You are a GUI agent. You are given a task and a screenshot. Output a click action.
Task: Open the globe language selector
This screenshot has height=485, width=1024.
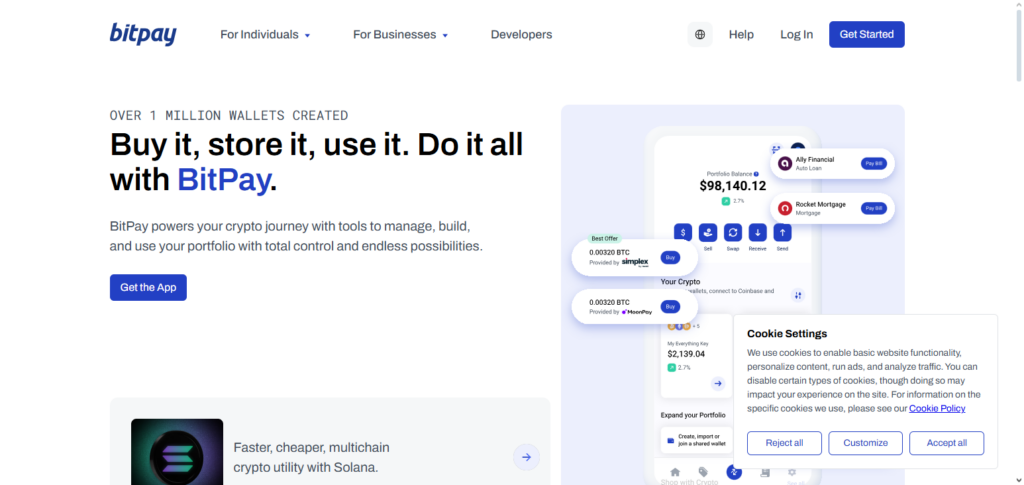tap(700, 35)
